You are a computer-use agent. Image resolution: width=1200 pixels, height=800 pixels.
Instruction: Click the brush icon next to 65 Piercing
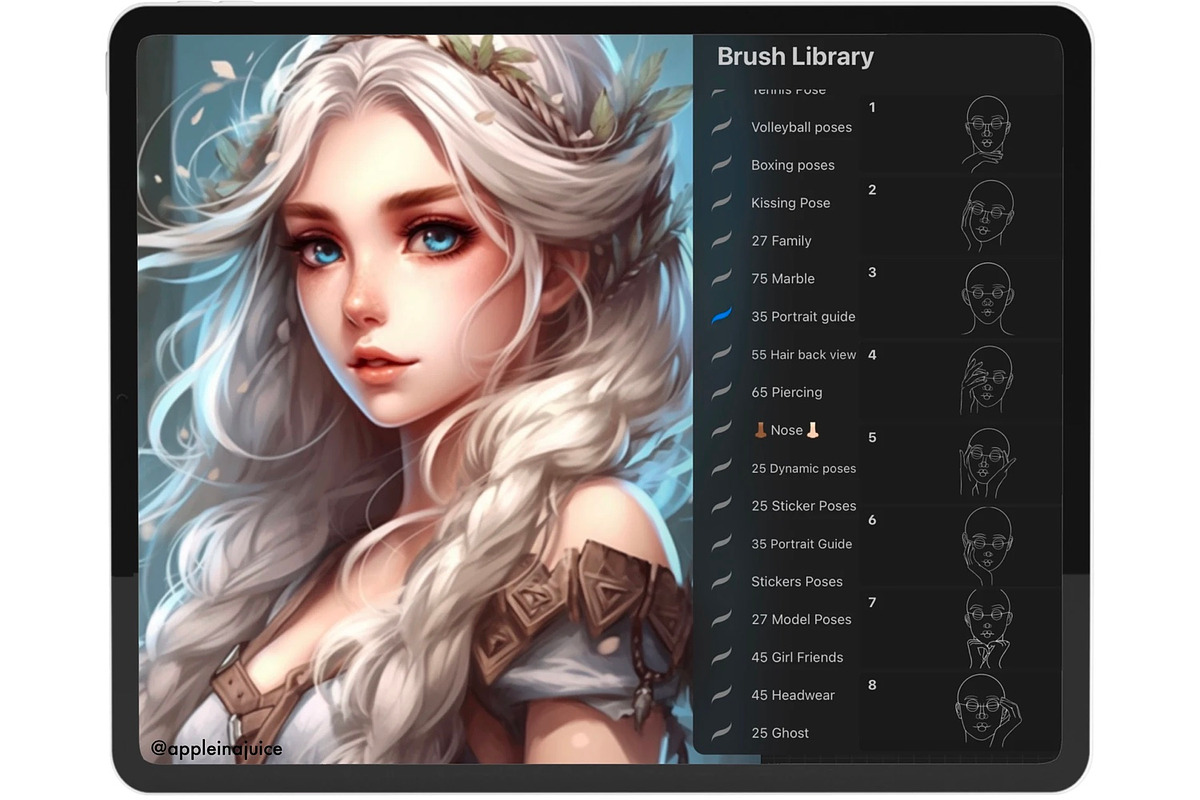pyautogui.click(x=721, y=392)
